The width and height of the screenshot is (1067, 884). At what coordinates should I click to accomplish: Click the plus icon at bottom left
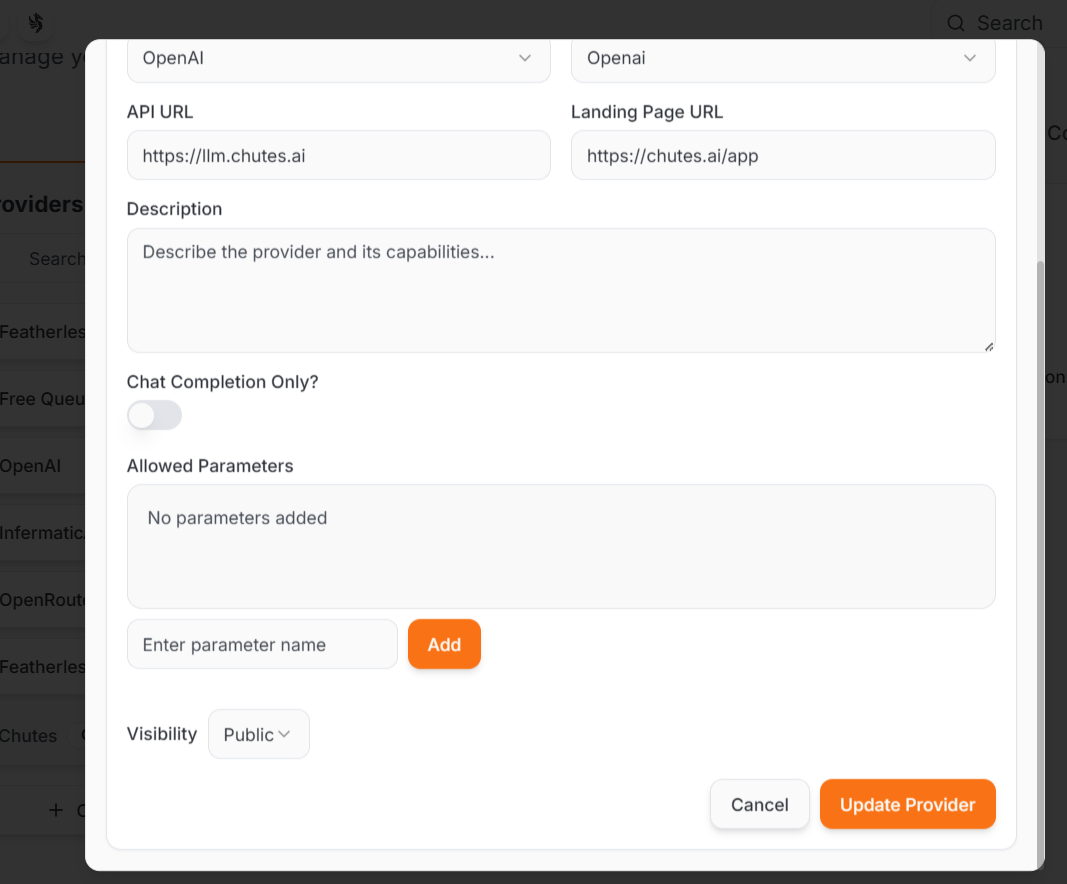click(x=56, y=810)
